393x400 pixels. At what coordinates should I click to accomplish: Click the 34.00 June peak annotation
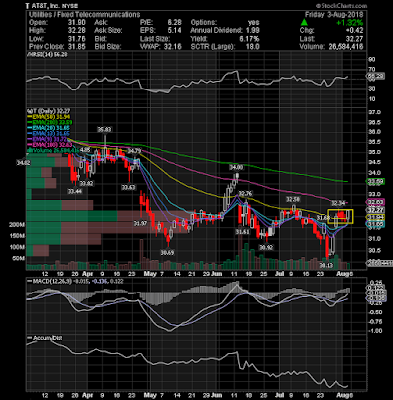(236, 167)
